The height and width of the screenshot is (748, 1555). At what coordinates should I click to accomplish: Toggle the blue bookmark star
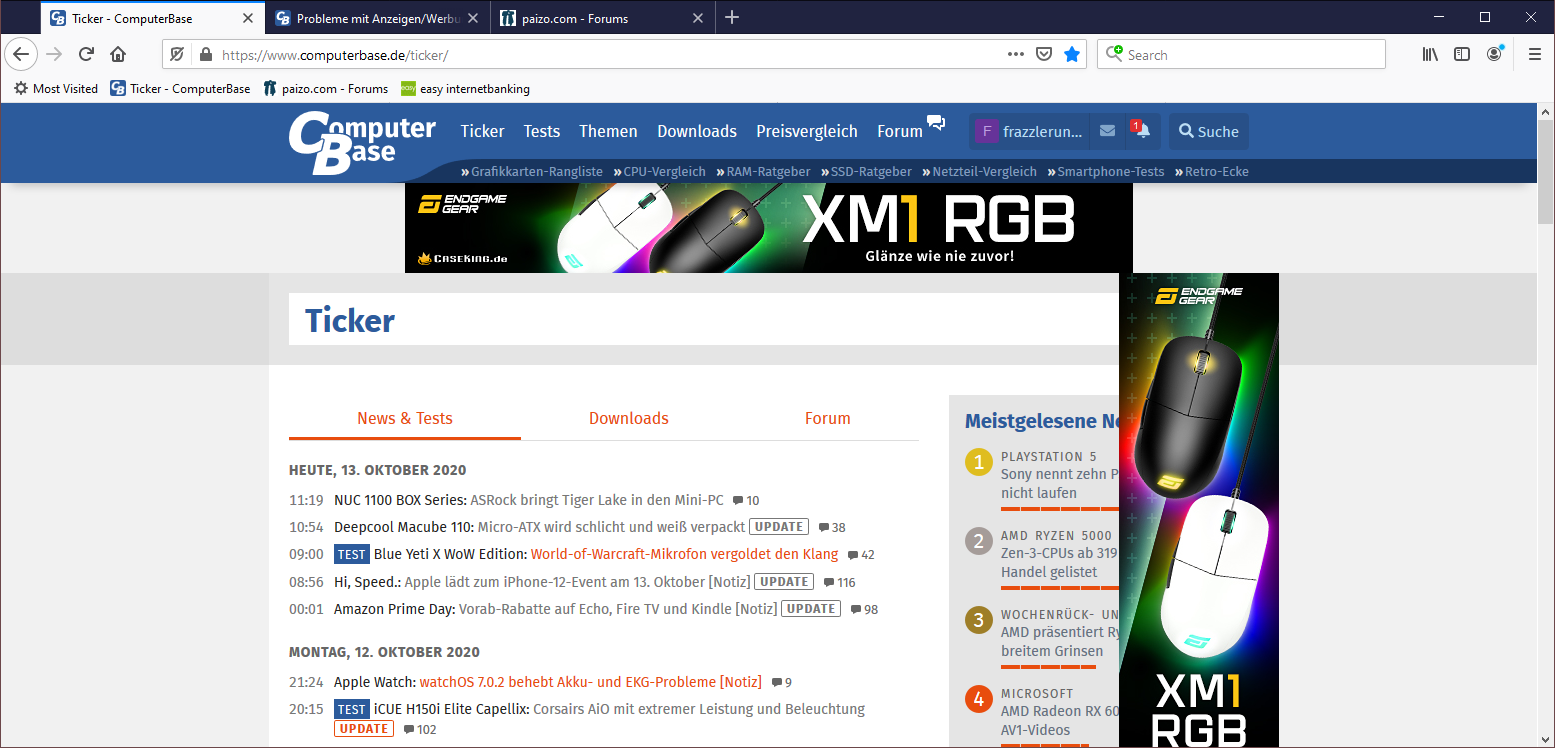coord(1072,54)
